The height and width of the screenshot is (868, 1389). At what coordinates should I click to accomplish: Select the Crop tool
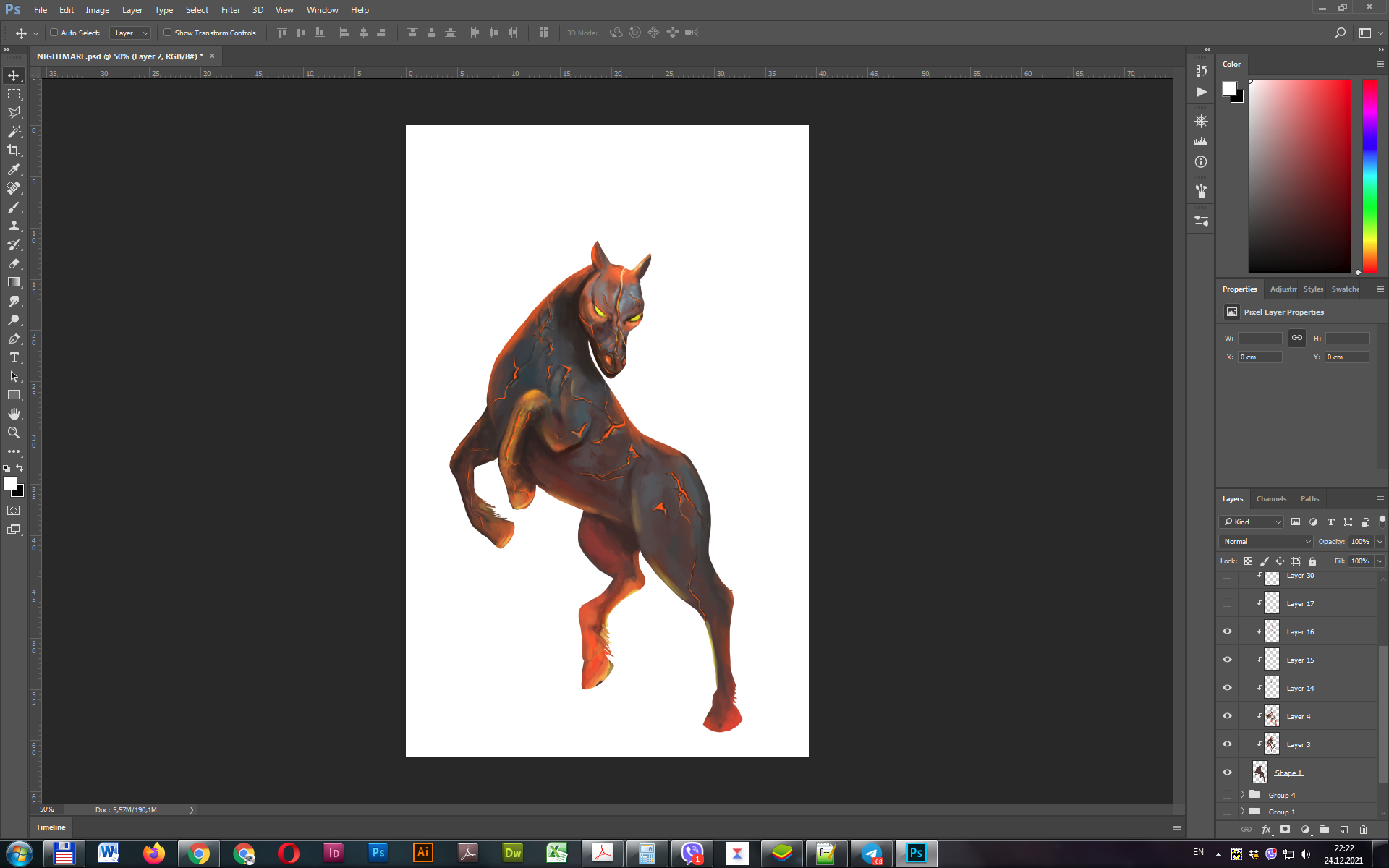pos(14,150)
